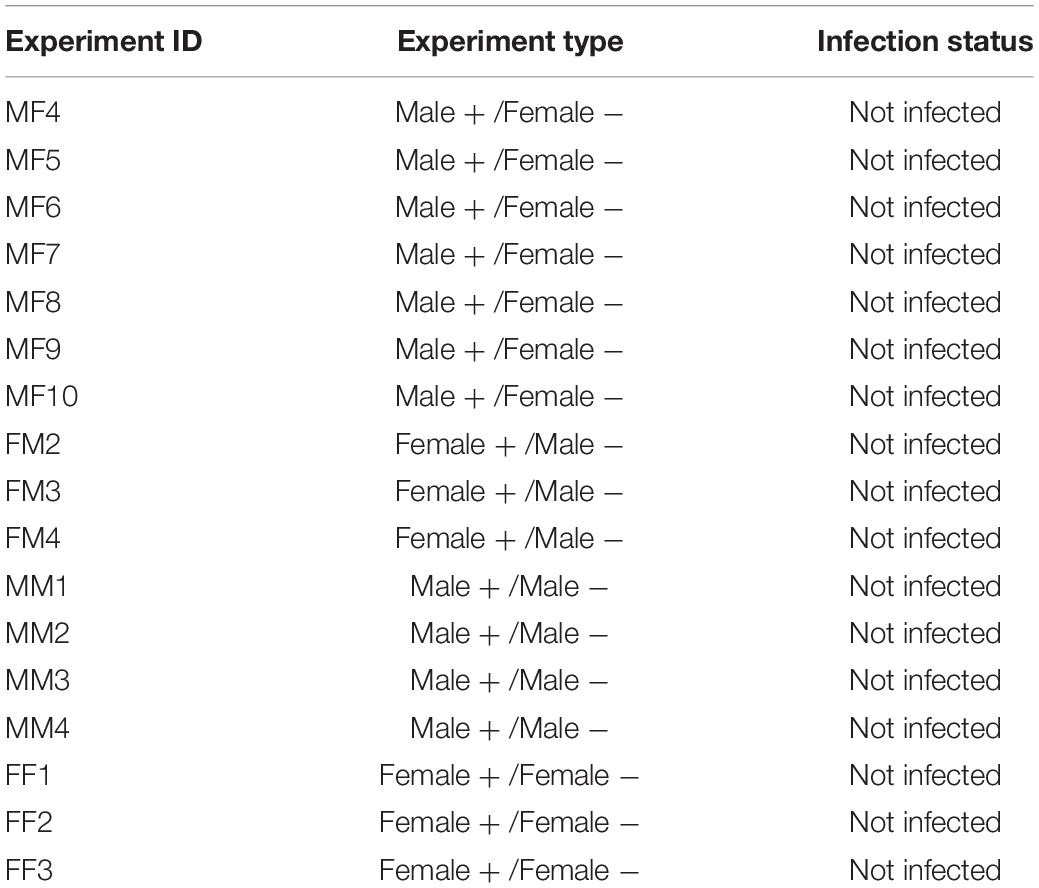The image size is (1039, 888).
Task: Click the experiment type in row FM3
Action: 509,492
